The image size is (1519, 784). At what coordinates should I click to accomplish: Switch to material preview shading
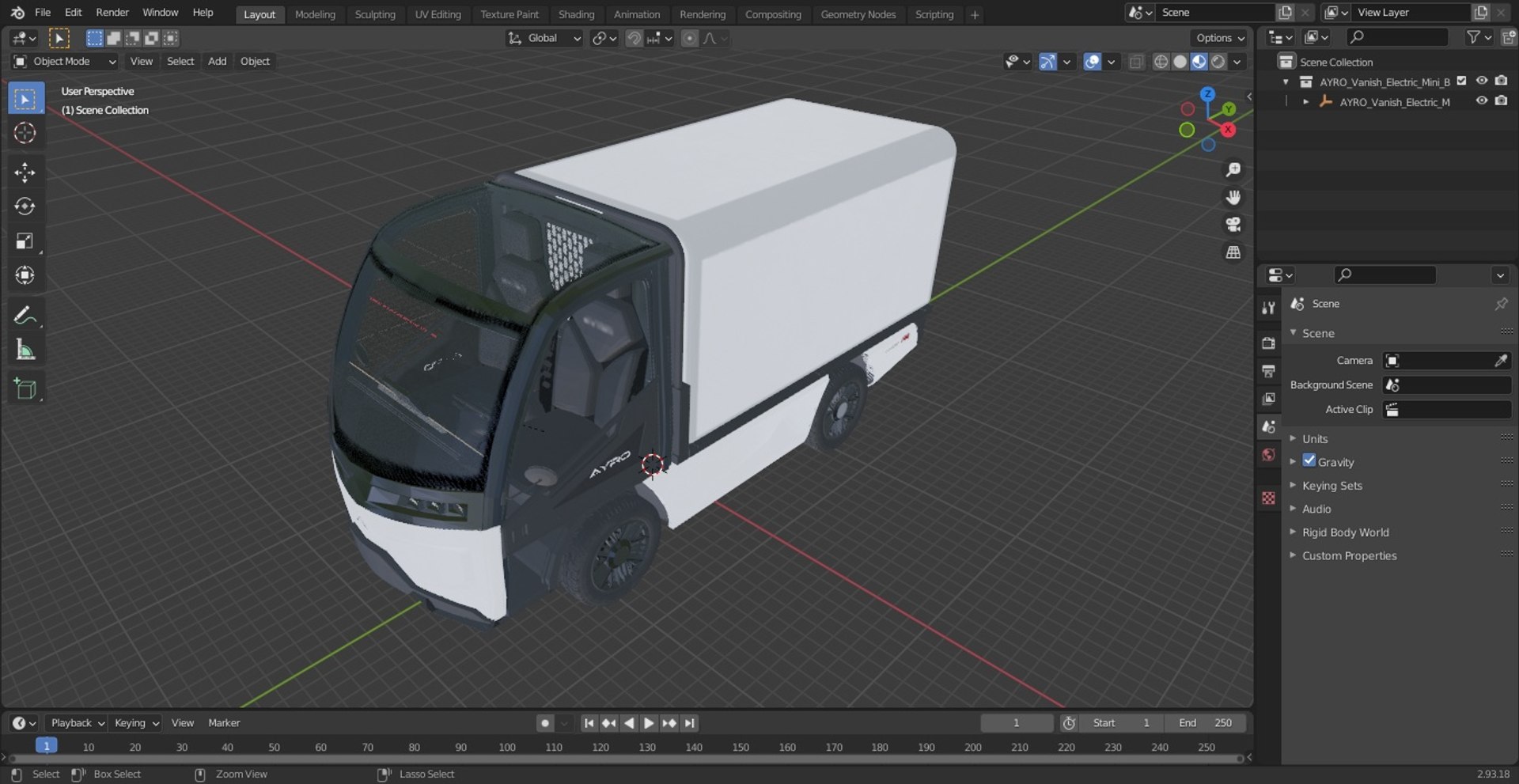click(1199, 62)
